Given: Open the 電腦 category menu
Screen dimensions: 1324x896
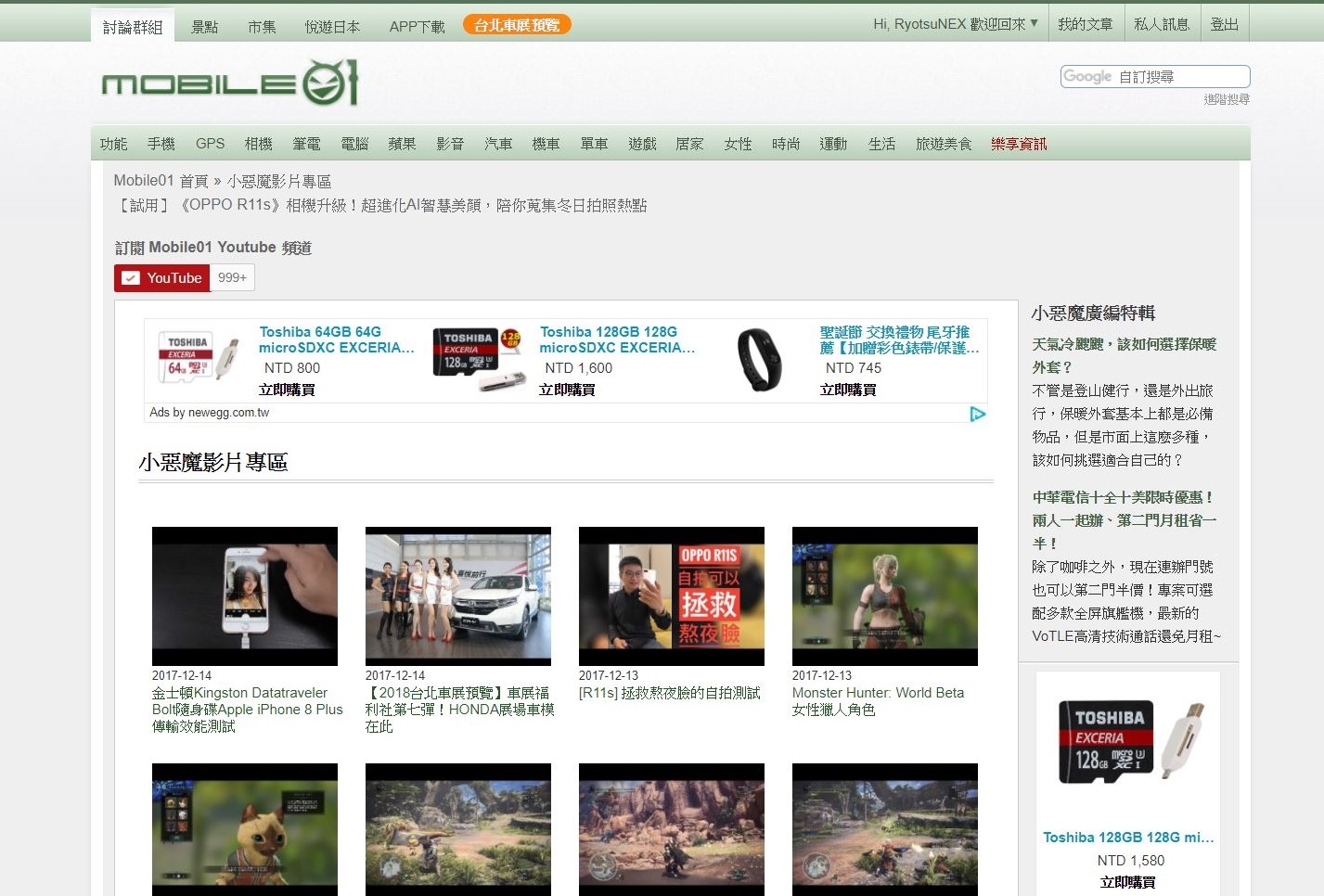Looking at the screenshot, I should (354, 144).
